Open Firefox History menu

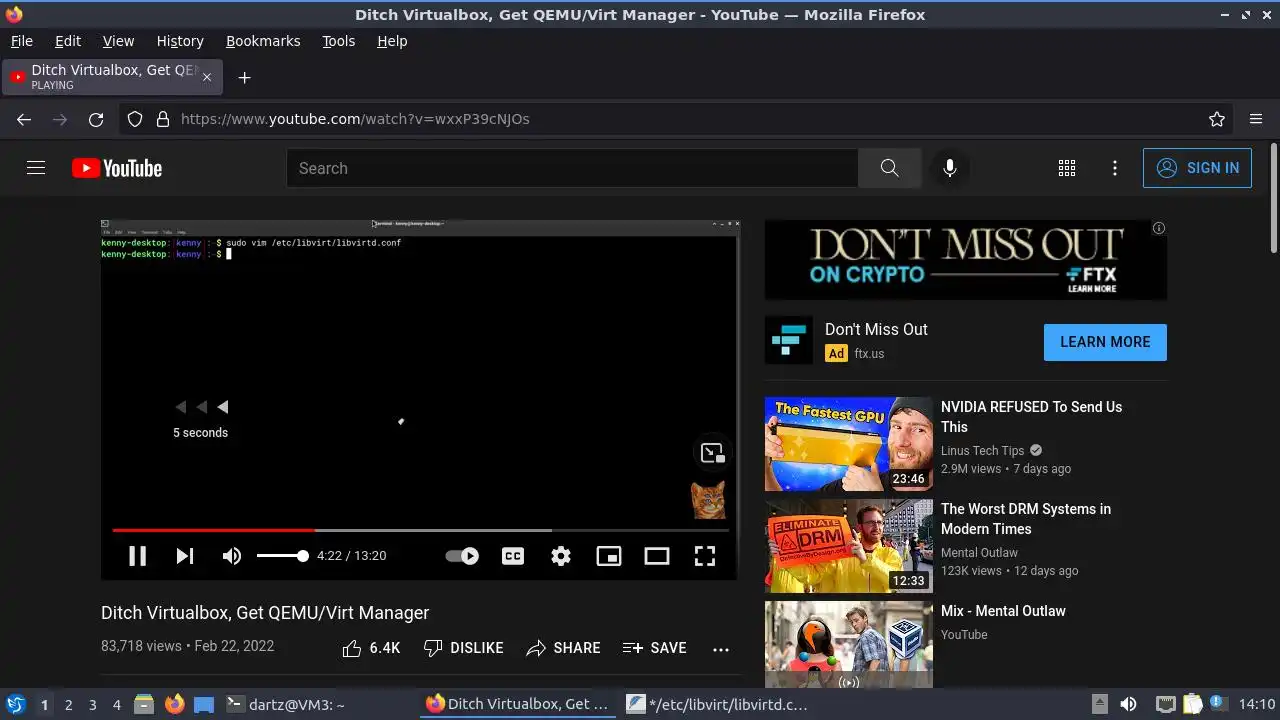pos(180,41)
